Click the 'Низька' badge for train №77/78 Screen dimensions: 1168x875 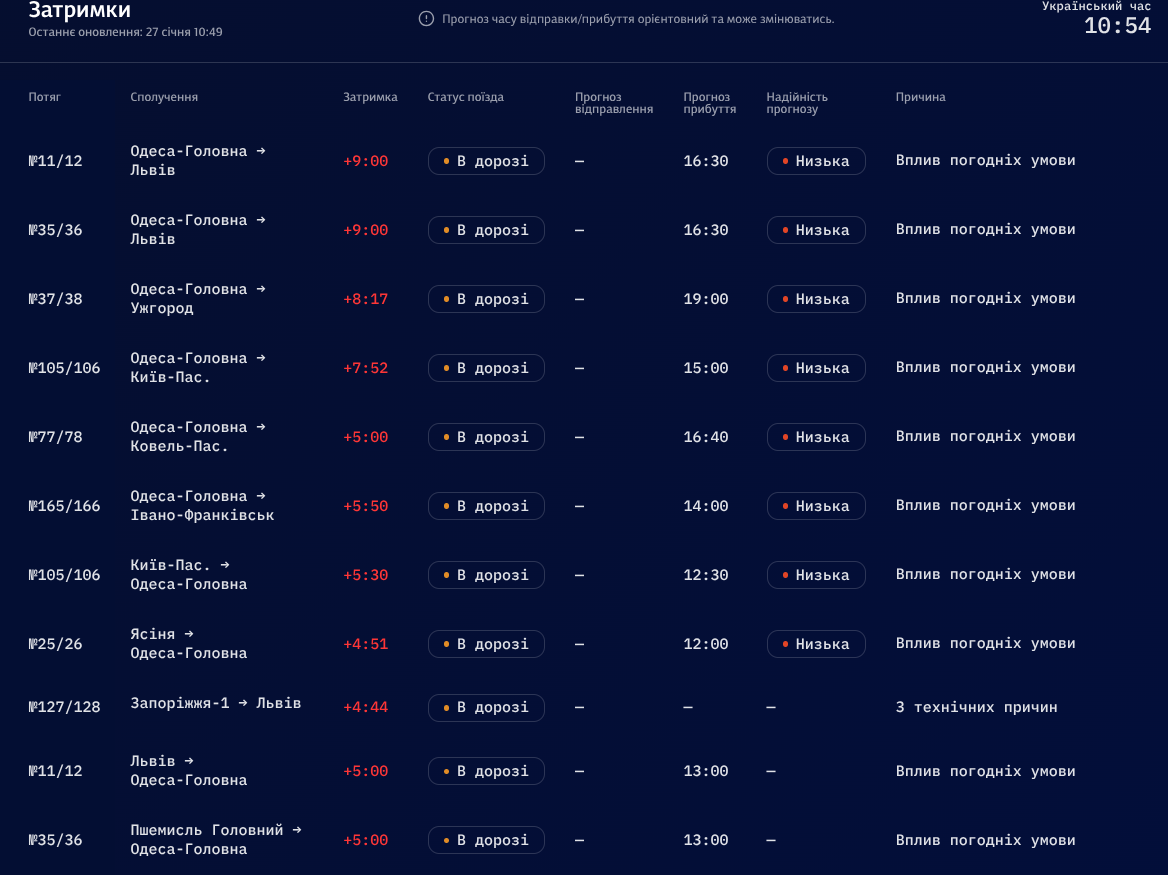816,437
